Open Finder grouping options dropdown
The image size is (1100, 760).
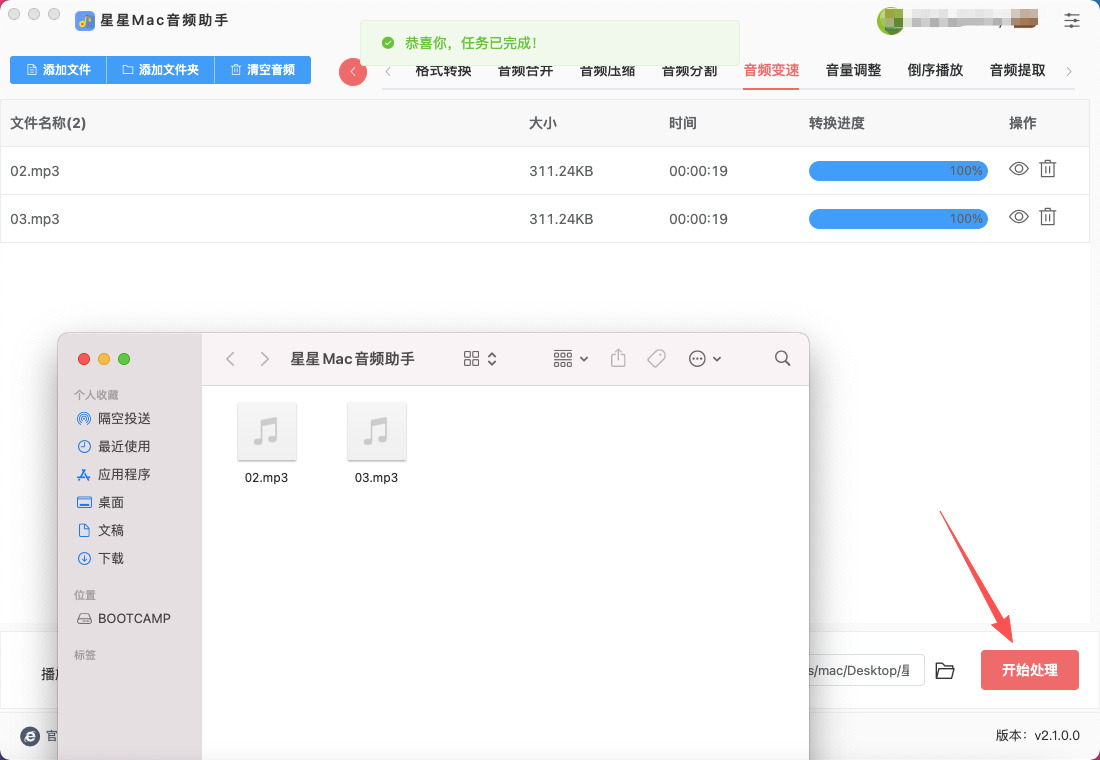point(570,359)
